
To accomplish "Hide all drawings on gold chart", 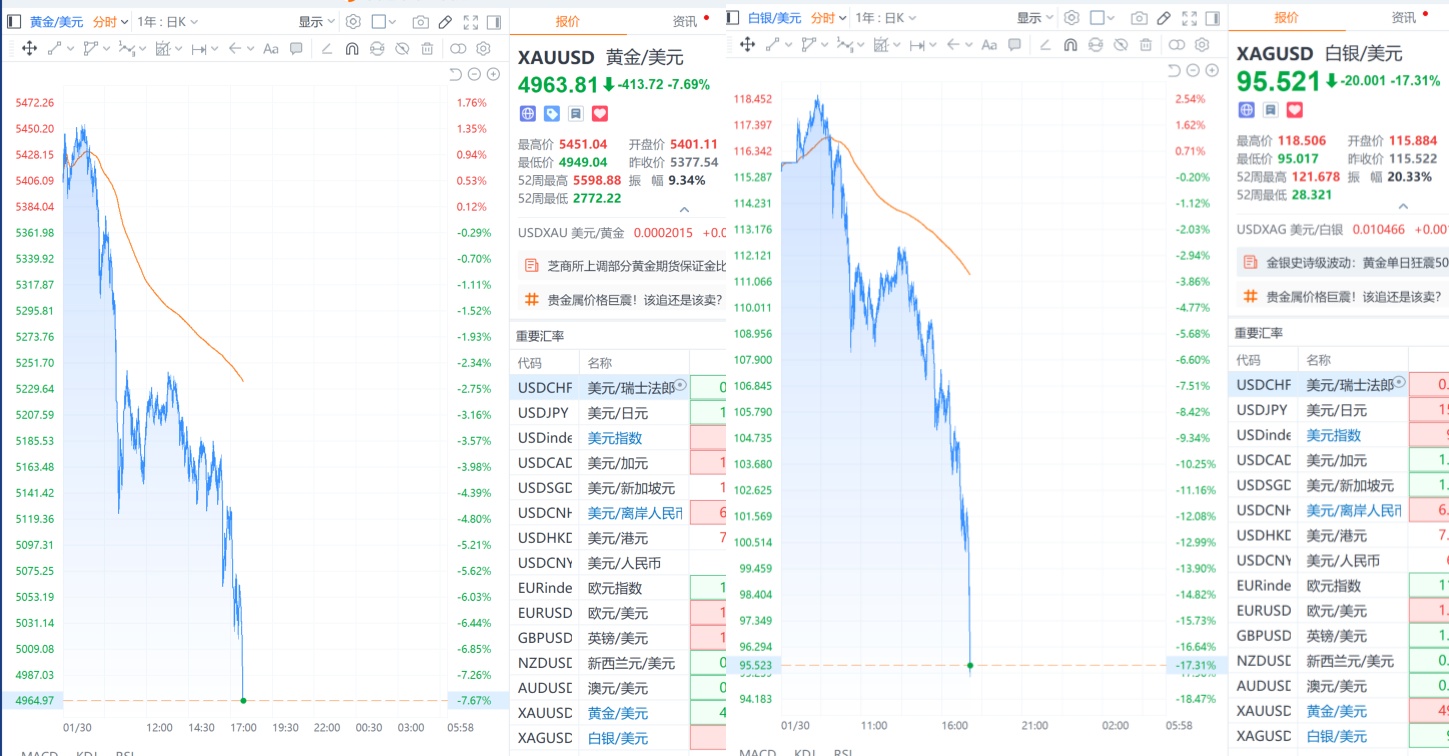I will [402, 48].
